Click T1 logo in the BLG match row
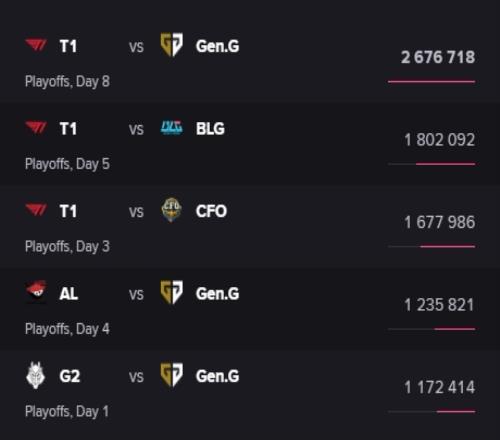 tap(36, 127)
